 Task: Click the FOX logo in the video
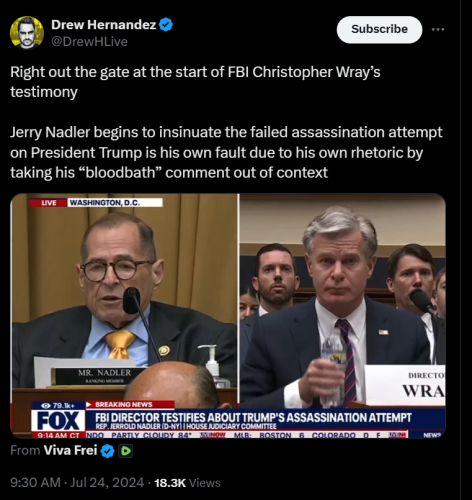[58, 421]
